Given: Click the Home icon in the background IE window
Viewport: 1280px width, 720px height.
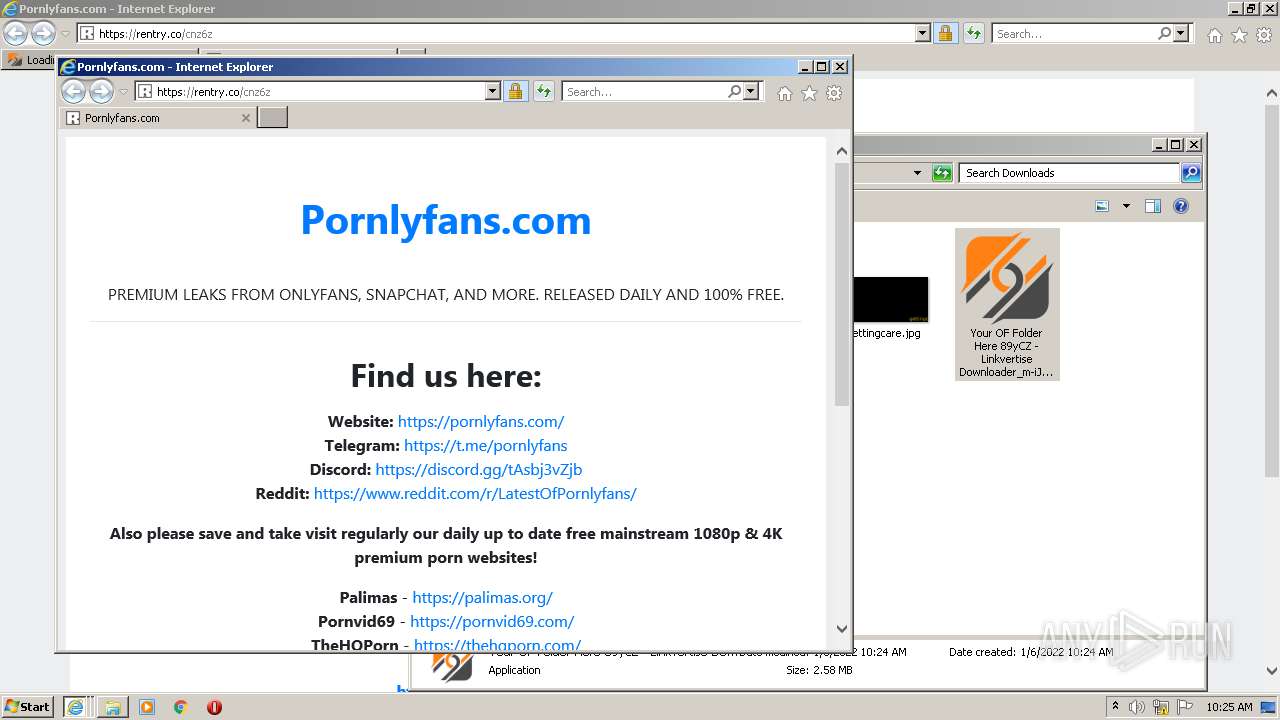Looking at the screenshot, I should click(x=1214, y=35).
